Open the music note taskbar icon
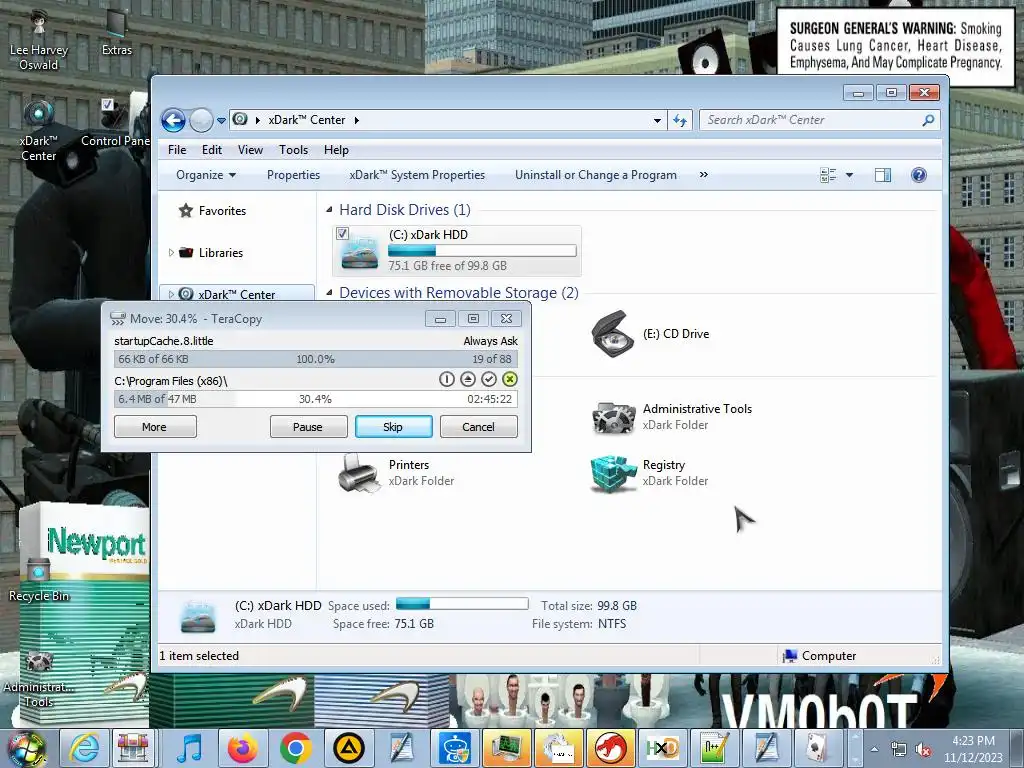 [189, 748]
